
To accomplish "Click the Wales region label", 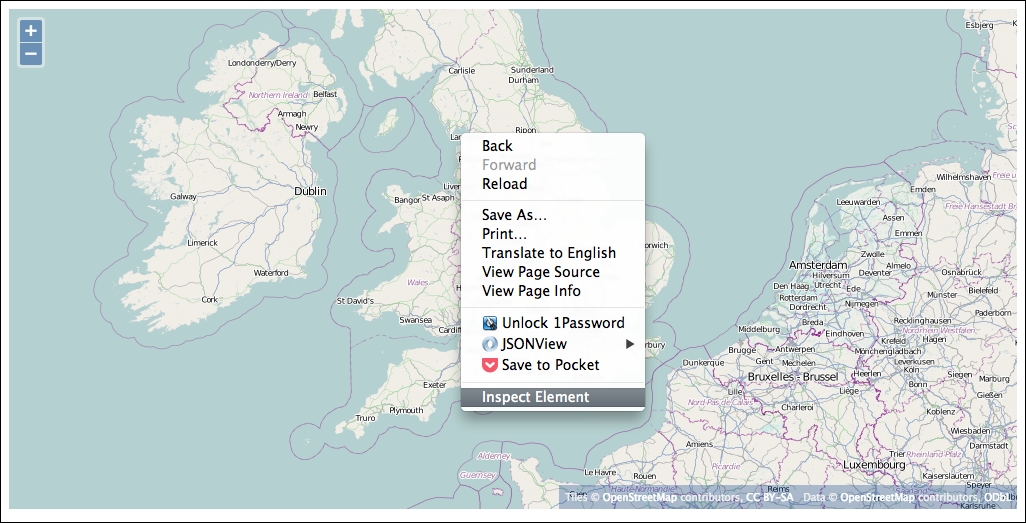I will pyautogui.click(x=417, y=283).
